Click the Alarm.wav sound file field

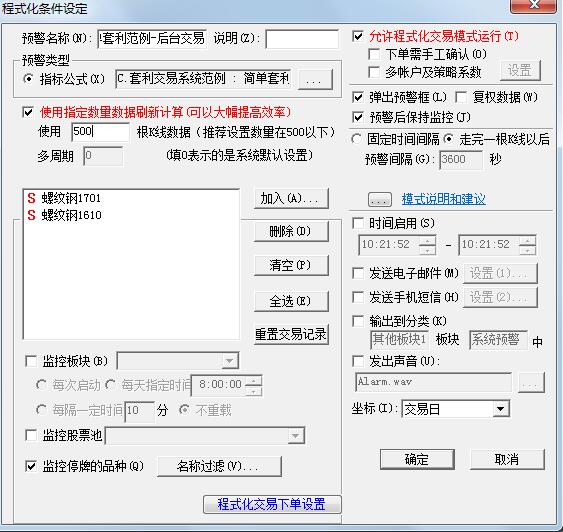click(x=433, y=382)
